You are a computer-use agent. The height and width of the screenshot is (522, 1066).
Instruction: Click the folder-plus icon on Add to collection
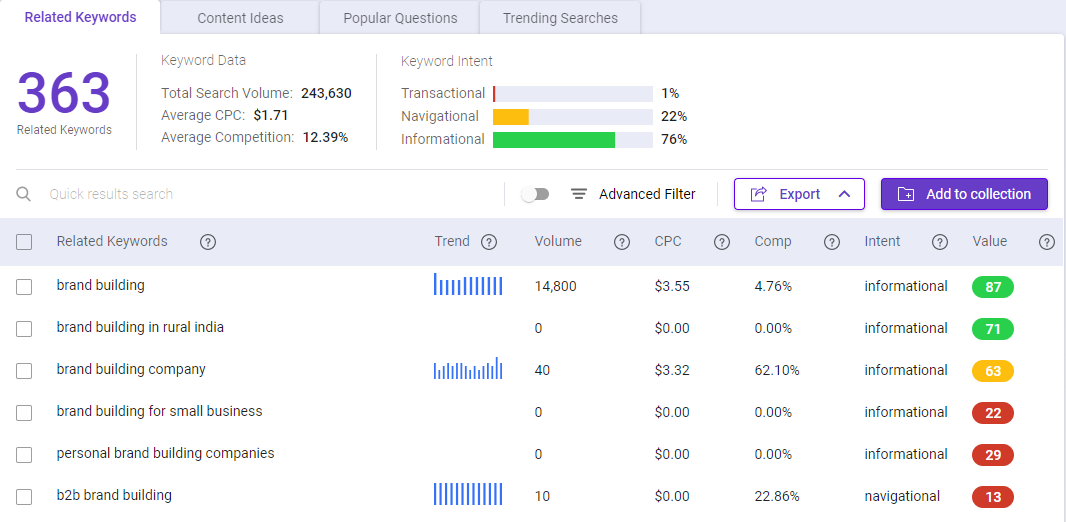(906, 194)
